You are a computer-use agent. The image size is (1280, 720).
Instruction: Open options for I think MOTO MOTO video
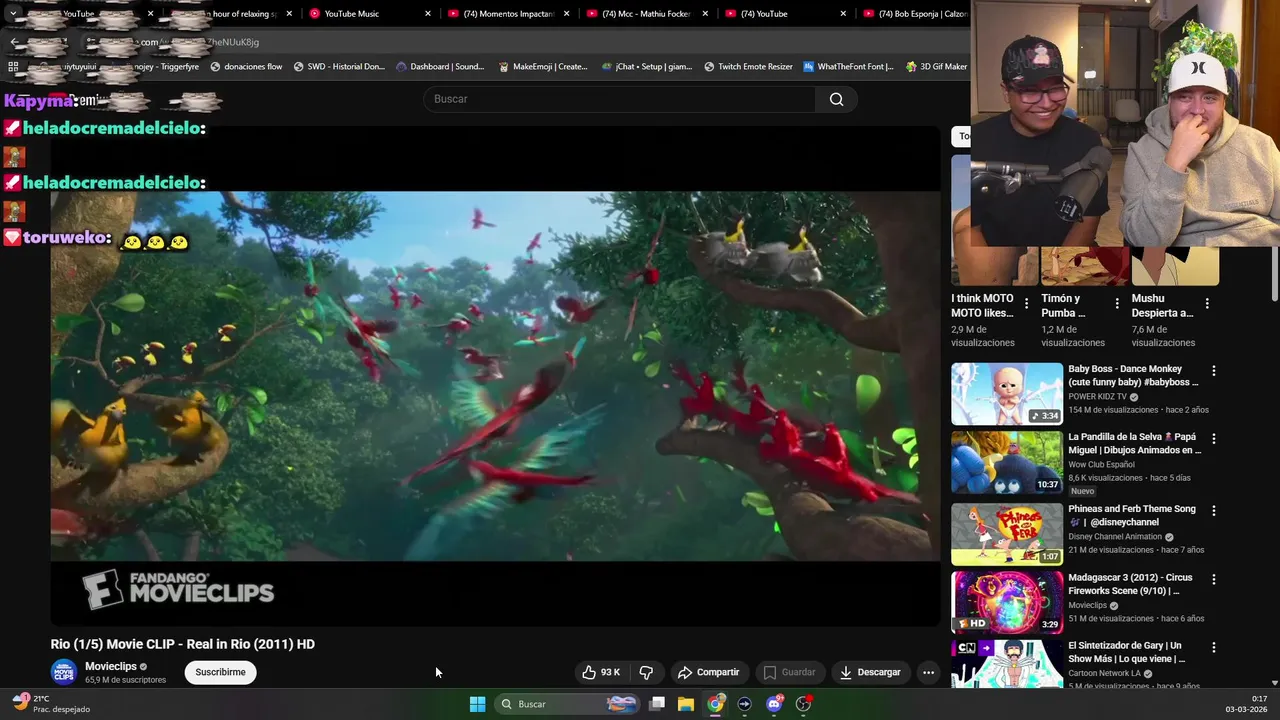pyautogui.click(x=1026, y=303)
